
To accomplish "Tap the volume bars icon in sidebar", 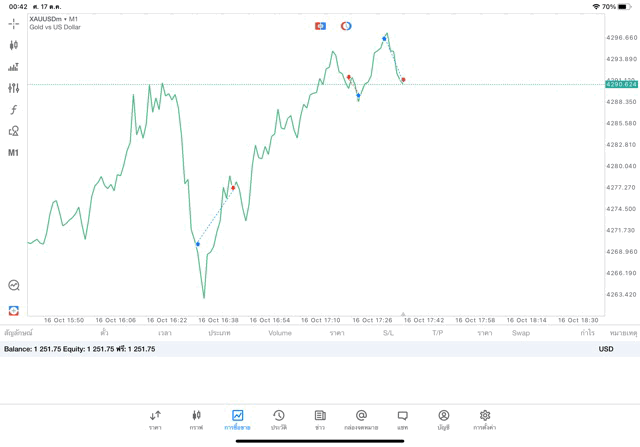I will click(x=14, y=67).
